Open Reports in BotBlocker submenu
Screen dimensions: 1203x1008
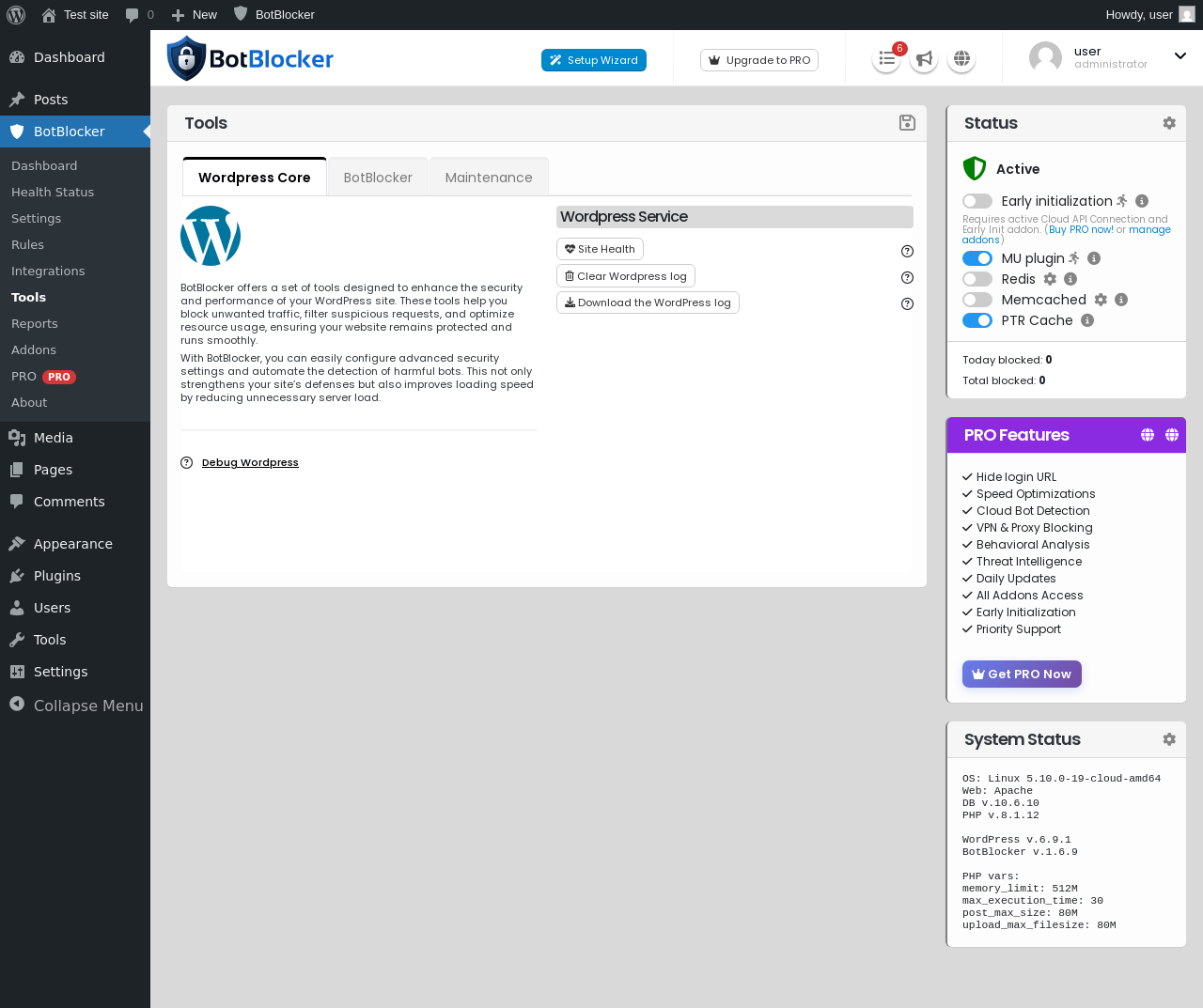coord(35,323)
